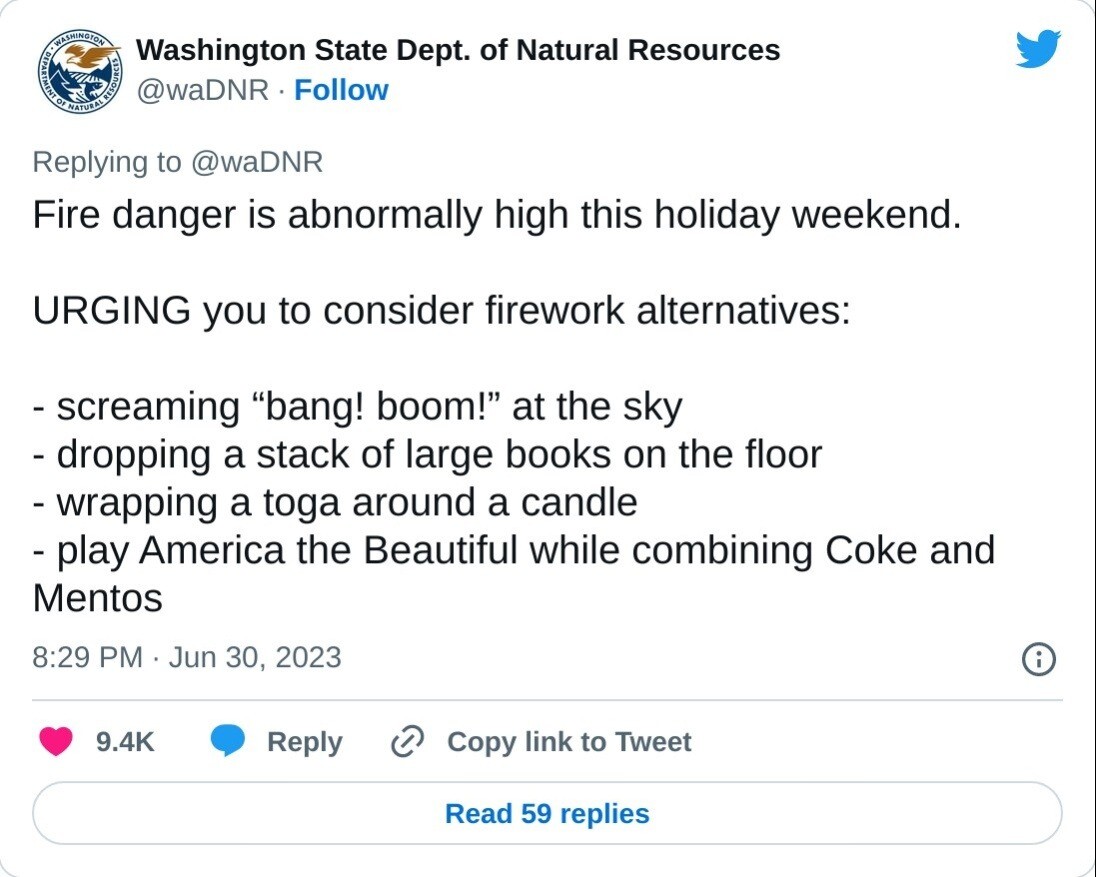Click the URGING firework alternatives line
Screen dimensions: 1096x877
(442, 310)
